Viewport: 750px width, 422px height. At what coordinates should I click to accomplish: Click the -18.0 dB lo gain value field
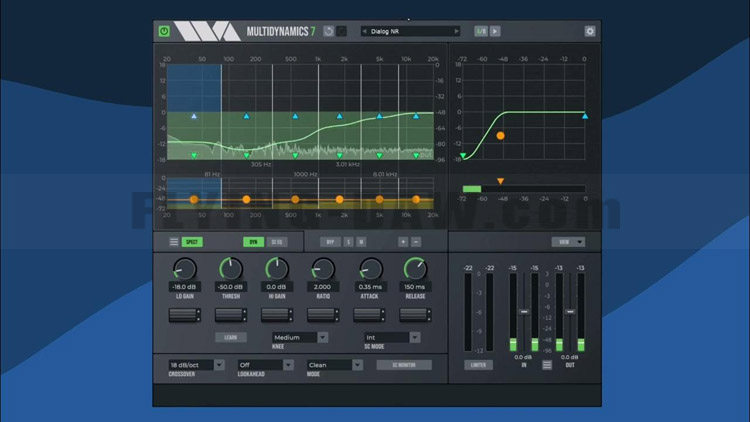coord(185,287)
